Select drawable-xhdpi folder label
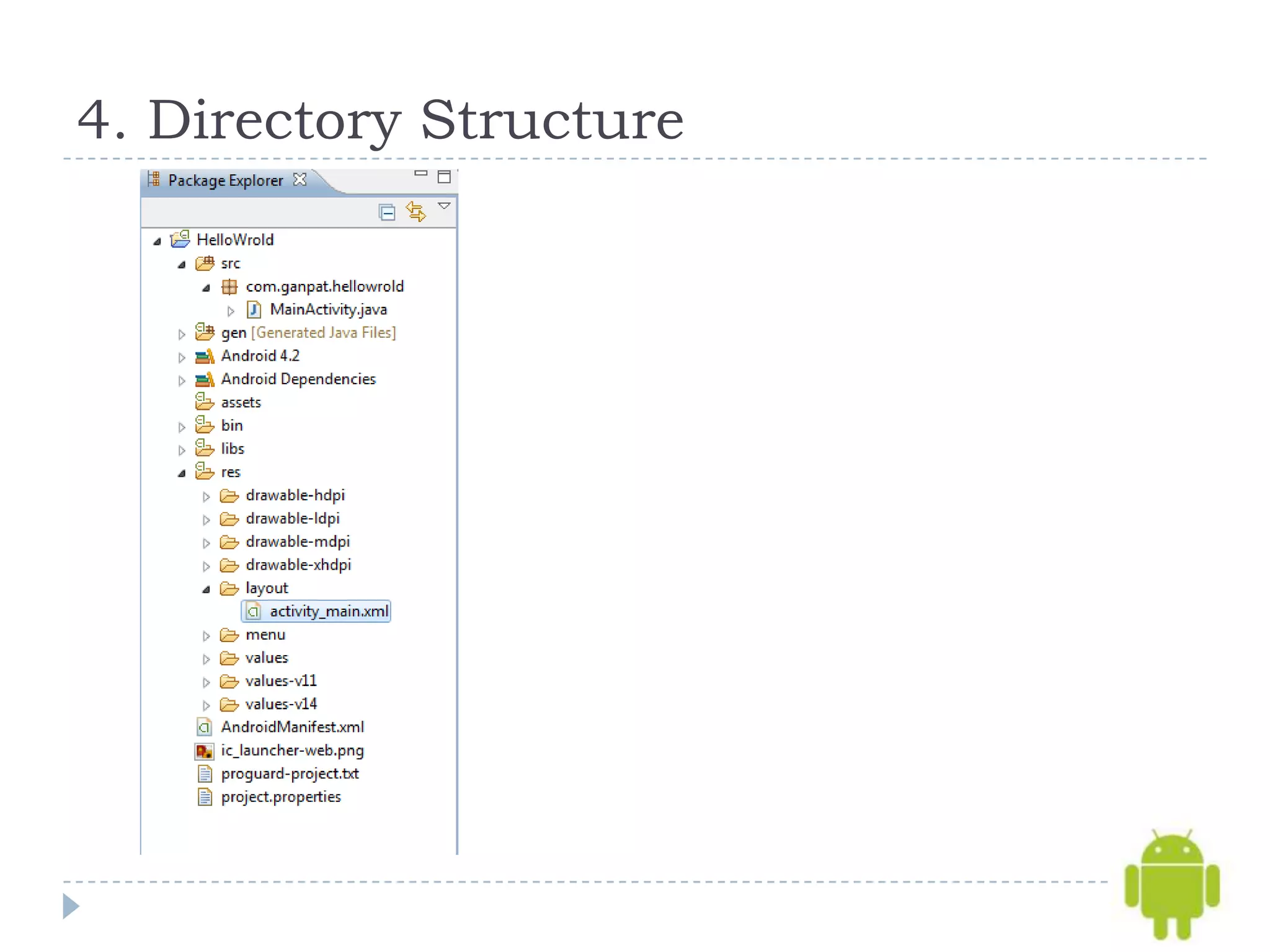Image resolution: width=1270 pixels, height=952 pixels. click(298, 565)
